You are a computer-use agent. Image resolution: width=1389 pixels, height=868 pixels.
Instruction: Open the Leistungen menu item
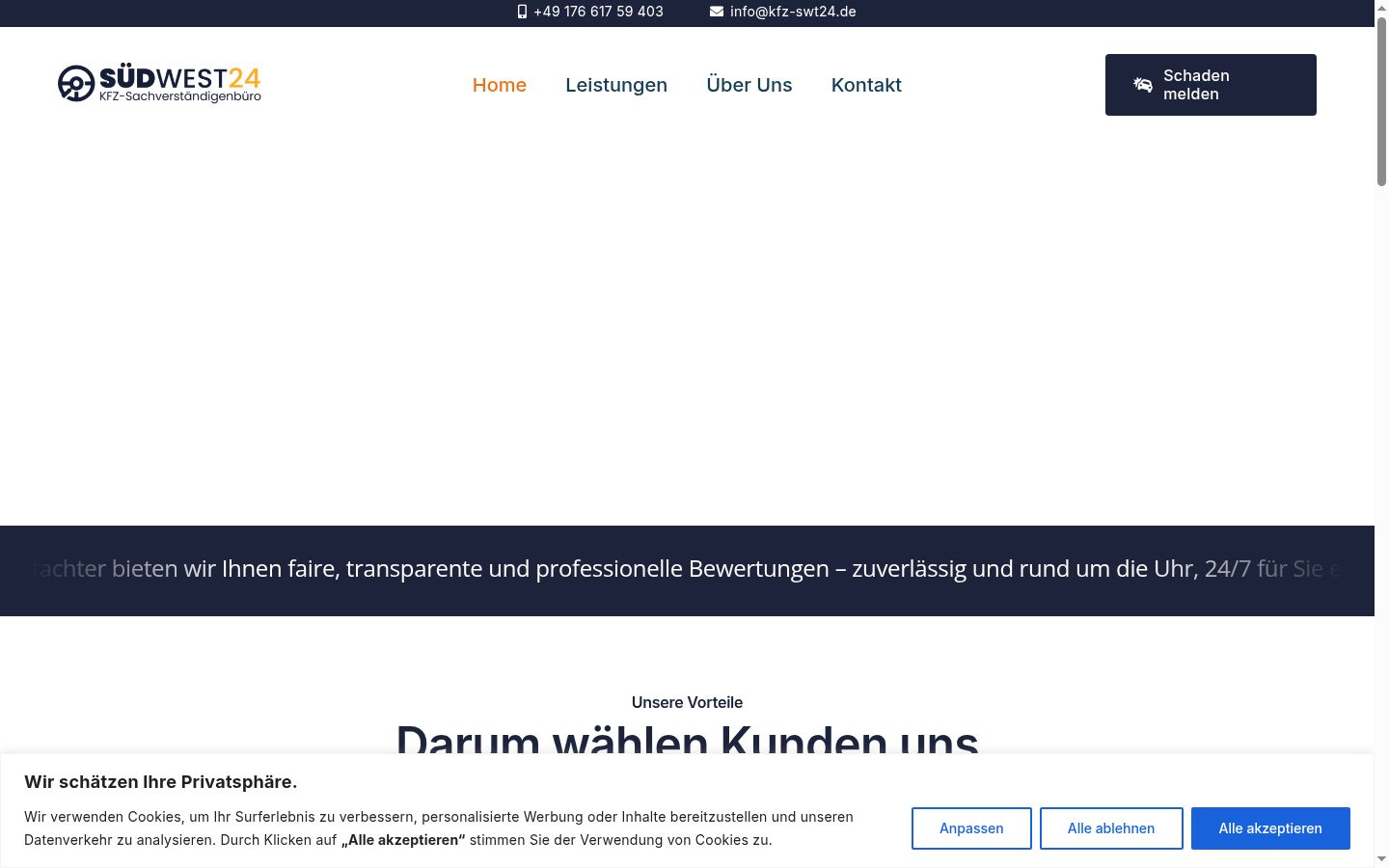[x=616, y=85]
